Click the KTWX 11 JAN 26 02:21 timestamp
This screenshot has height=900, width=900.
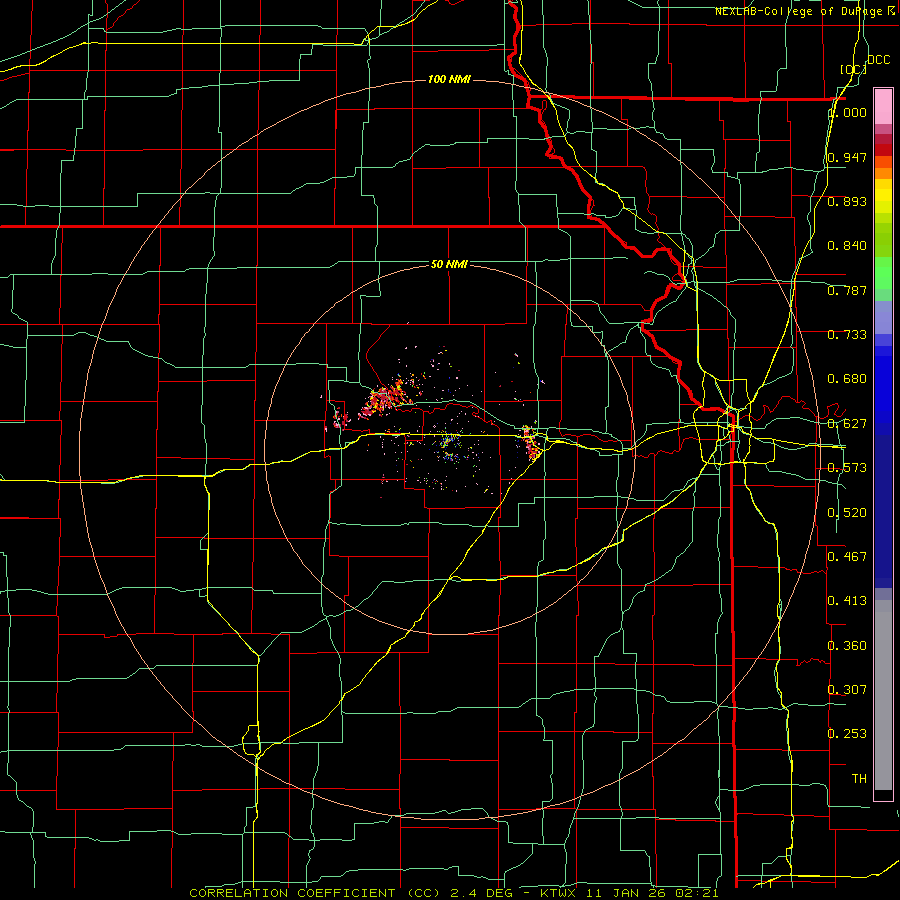coord(629,893)
